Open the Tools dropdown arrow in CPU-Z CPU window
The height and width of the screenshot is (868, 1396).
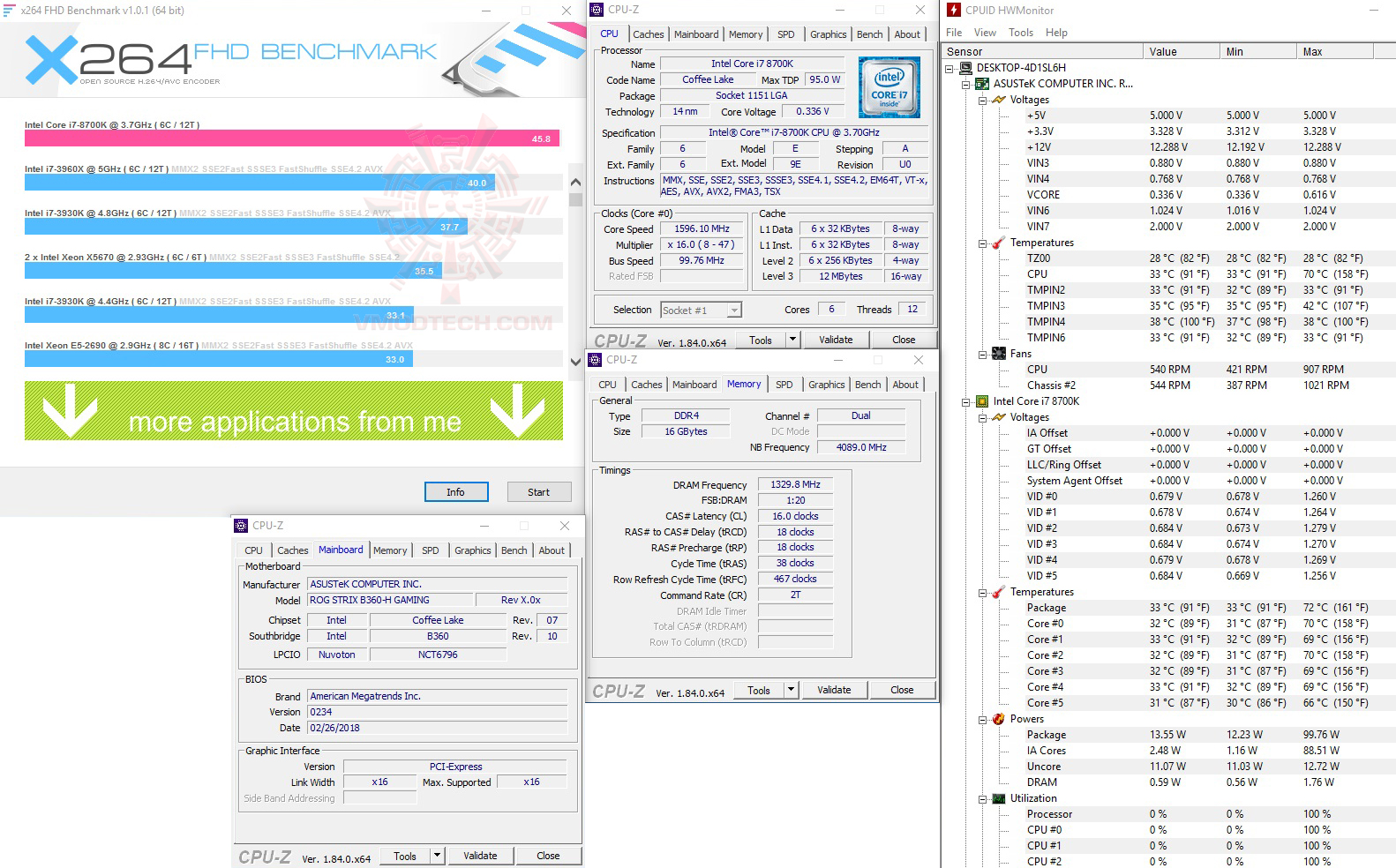(x=792, y=340)
